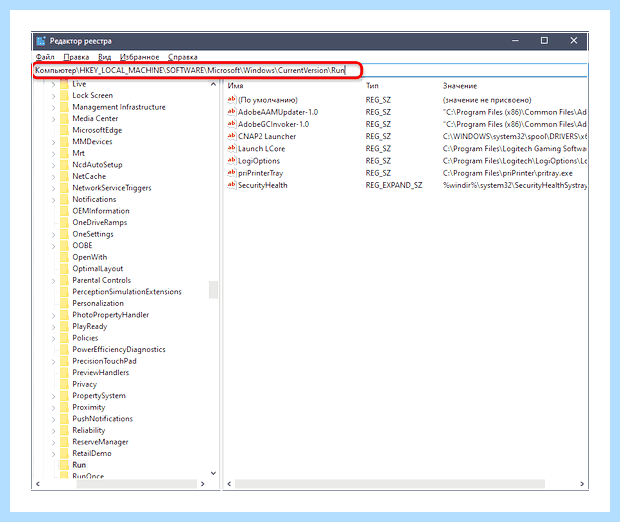Click the Personalization folder icon
The image size is (620, 522).
[64, 303]
